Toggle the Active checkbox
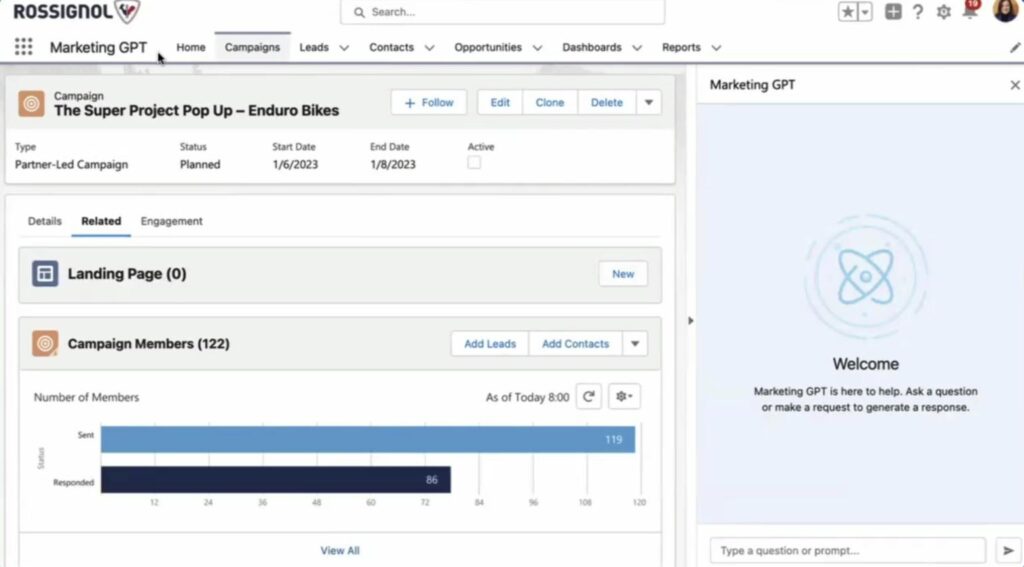 pos(474,163)
